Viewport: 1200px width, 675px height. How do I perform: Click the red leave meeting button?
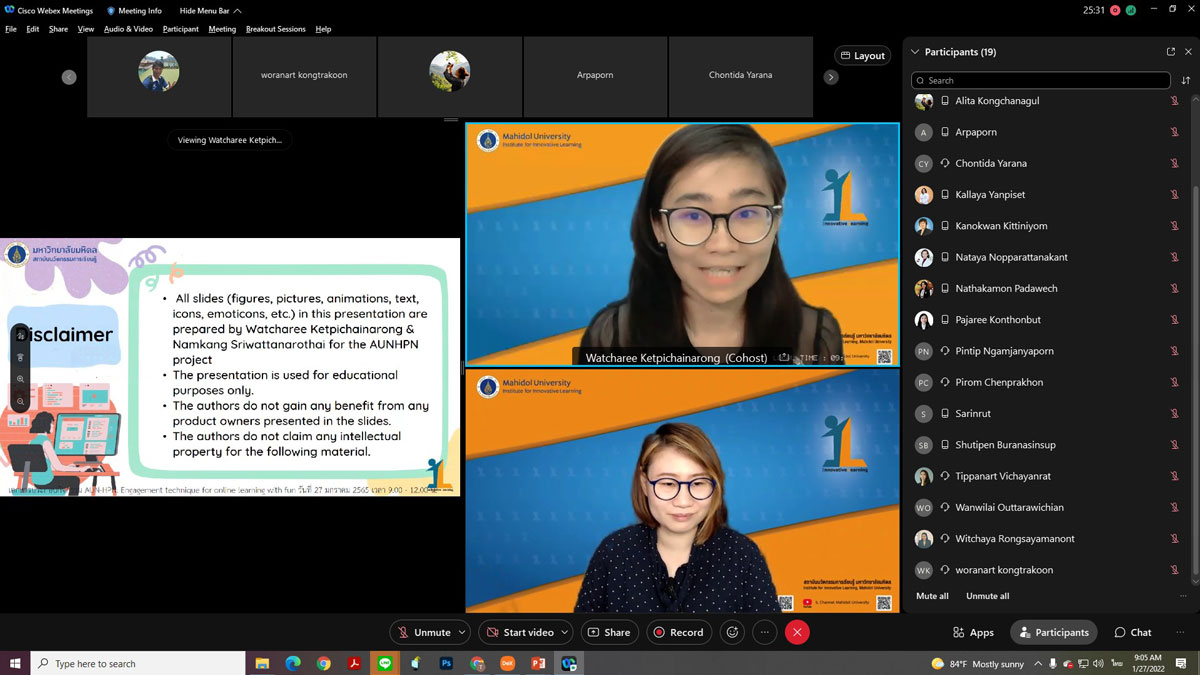(x=797, y=632)
